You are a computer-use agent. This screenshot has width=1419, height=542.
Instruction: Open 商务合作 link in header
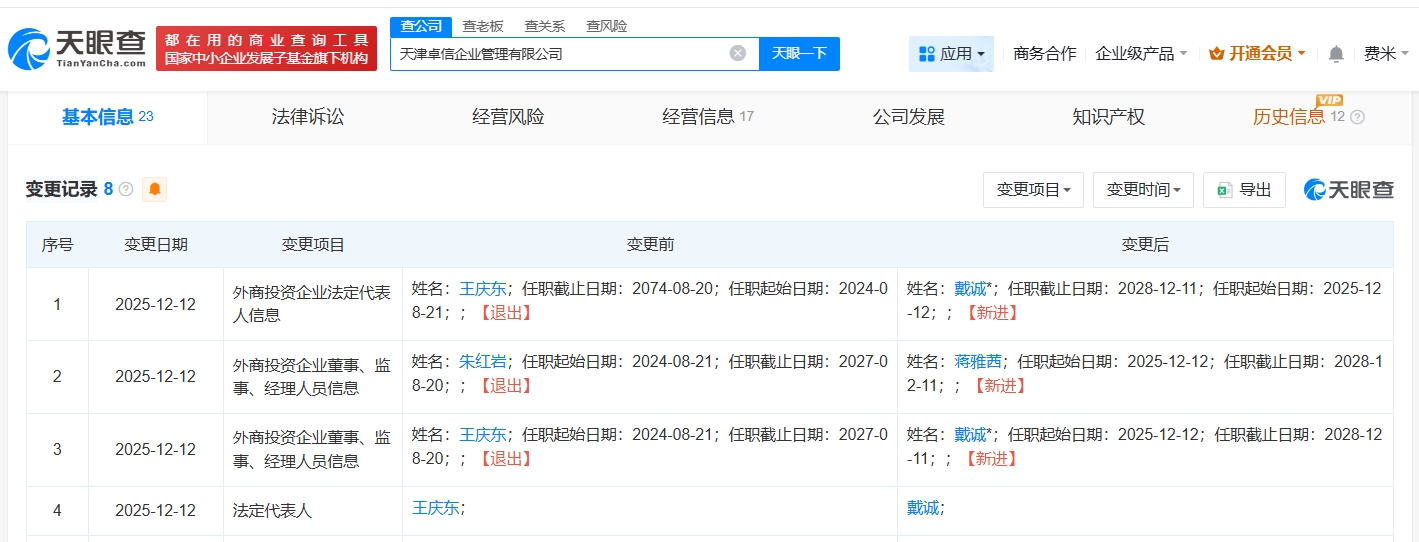[1044, 54]
